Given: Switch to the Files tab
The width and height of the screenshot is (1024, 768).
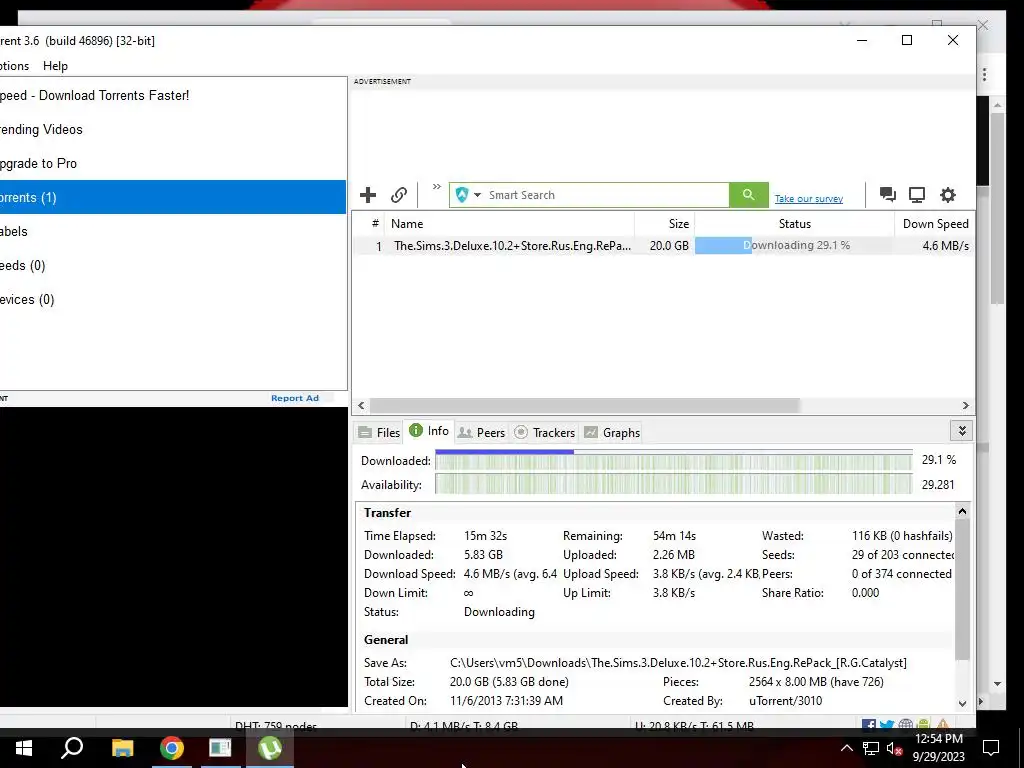Looking at the screenshot, I should [x=379, y=432].
